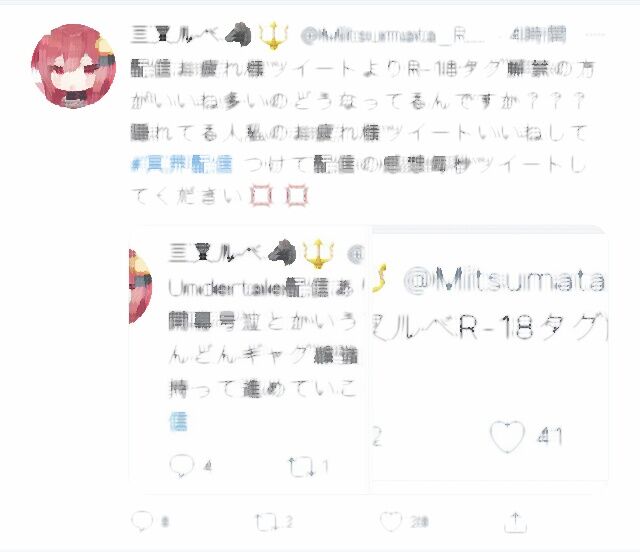The height and width of the screenshot is (552, 640).
Task: Retweet the main tweet via the bottom icon
Action: 267,522
